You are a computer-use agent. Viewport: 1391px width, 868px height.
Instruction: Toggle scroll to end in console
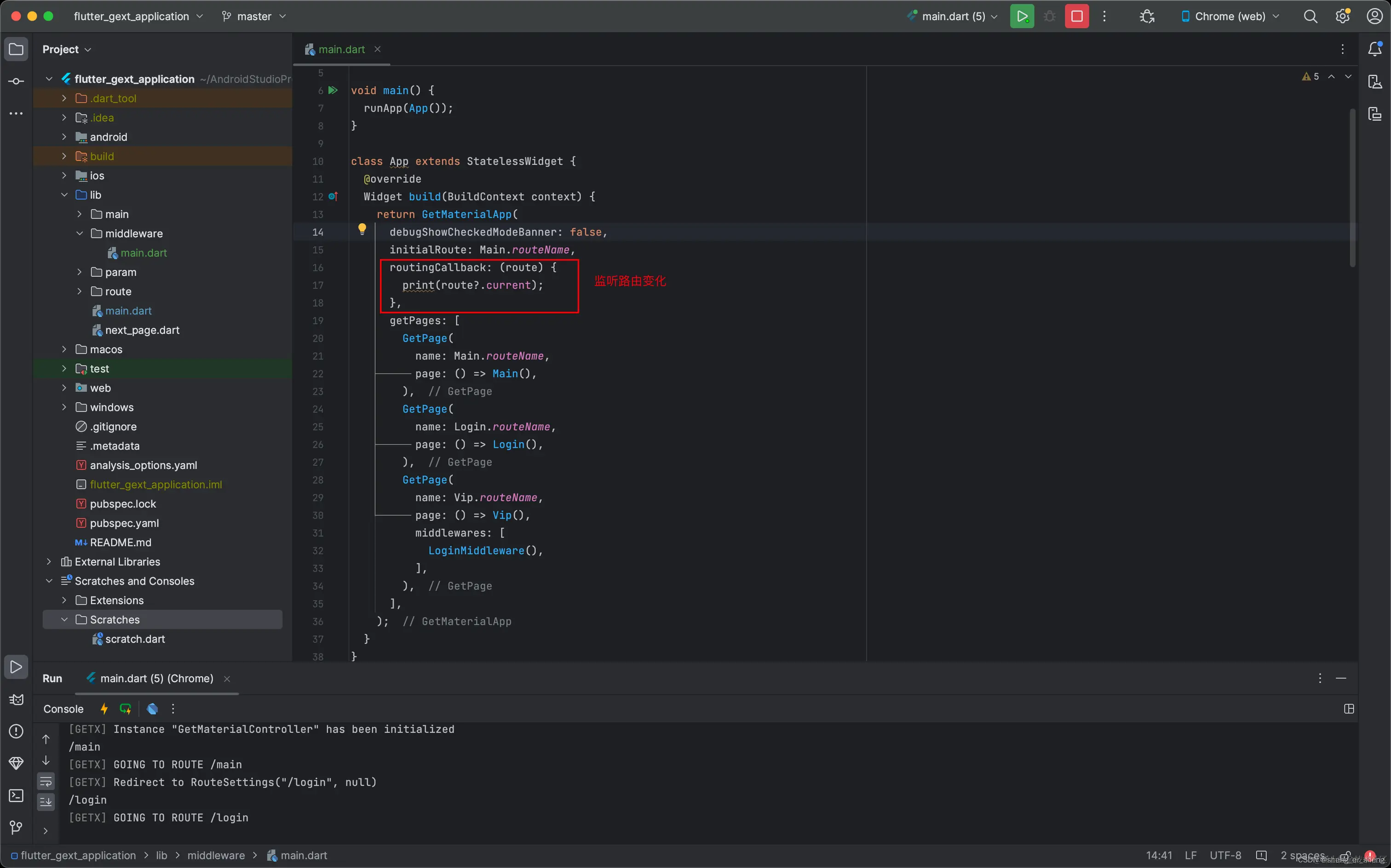coord(46,801)
